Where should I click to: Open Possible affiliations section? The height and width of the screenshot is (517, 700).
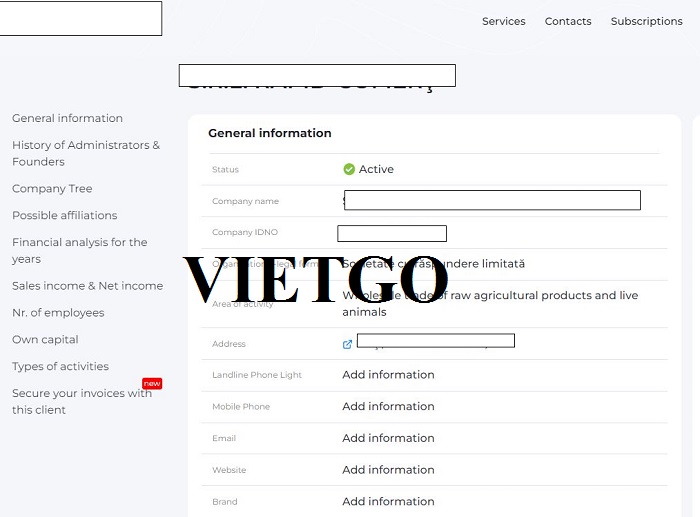(x=64, y=215)
